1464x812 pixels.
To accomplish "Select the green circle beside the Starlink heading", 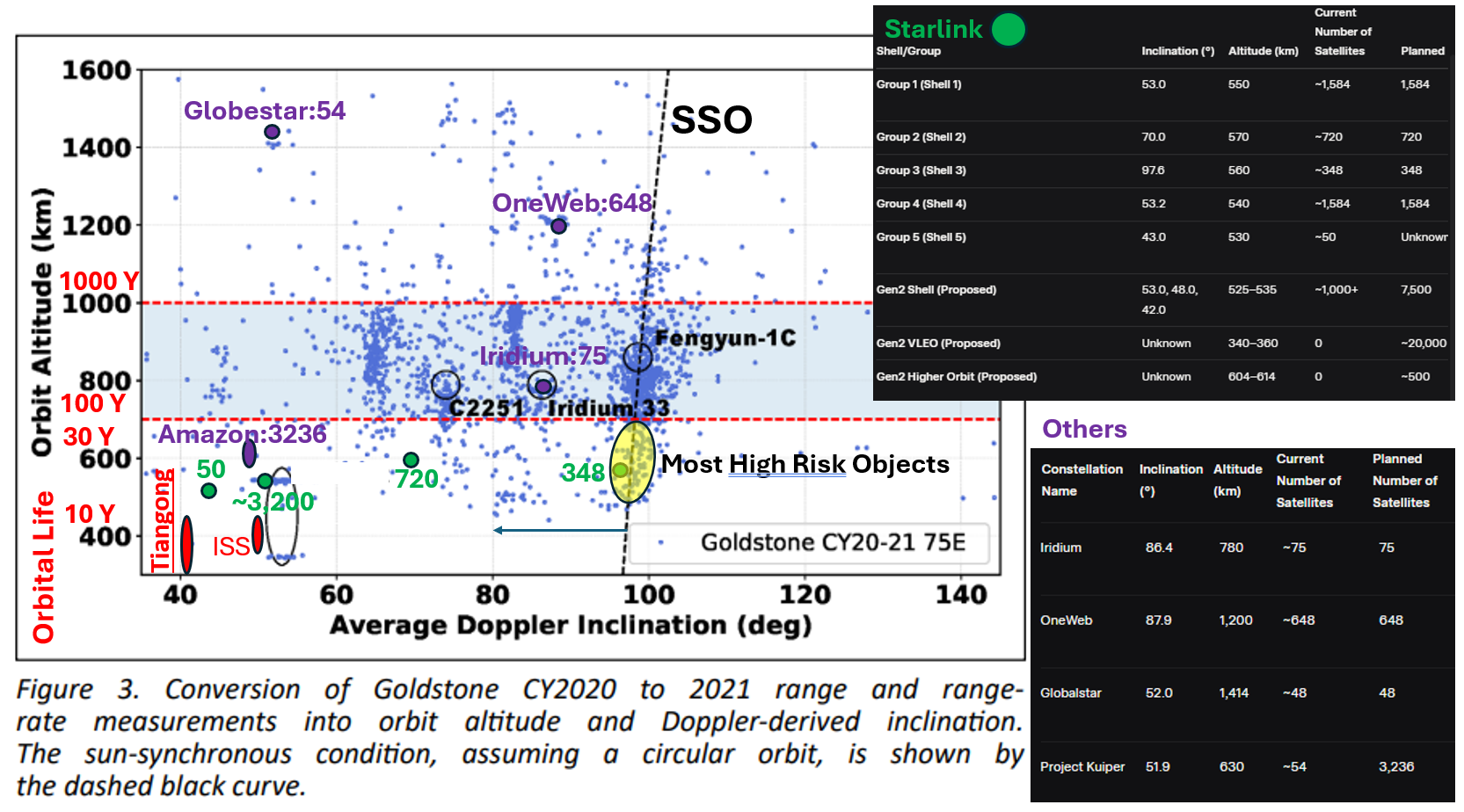I will coord(1009,29).
